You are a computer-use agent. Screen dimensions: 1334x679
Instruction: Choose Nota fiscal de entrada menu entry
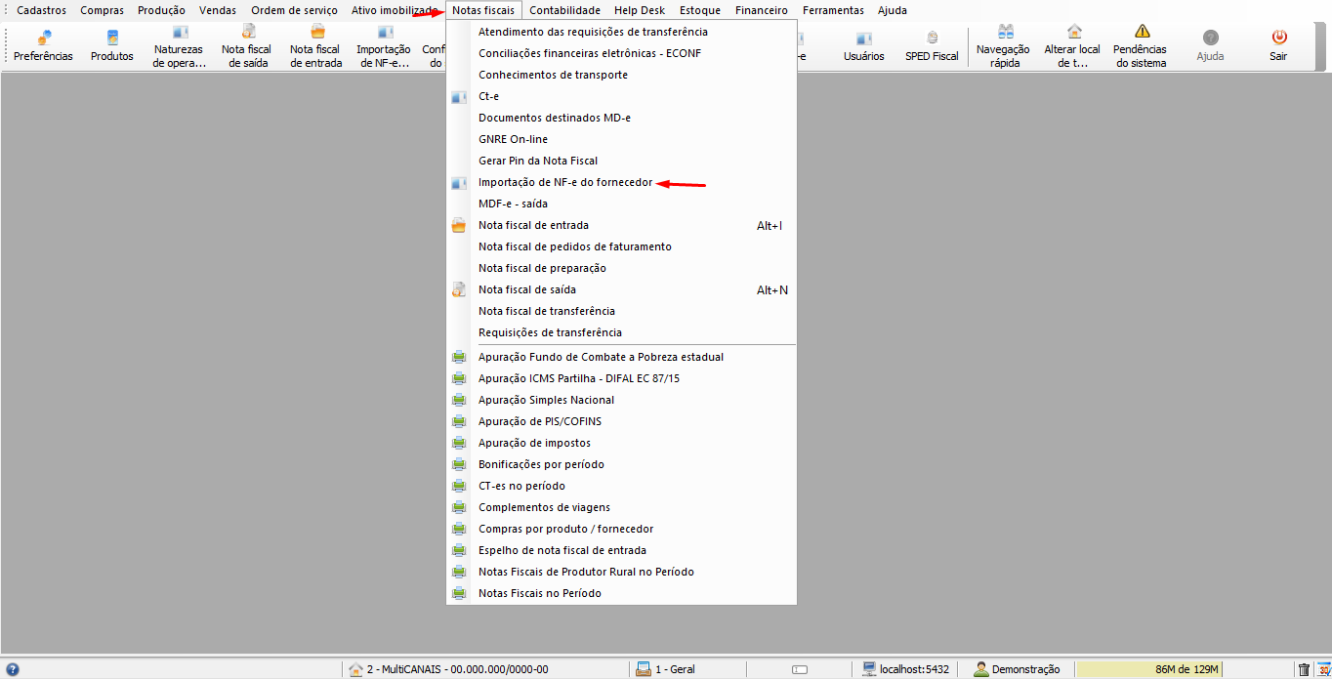pos(533,225)
